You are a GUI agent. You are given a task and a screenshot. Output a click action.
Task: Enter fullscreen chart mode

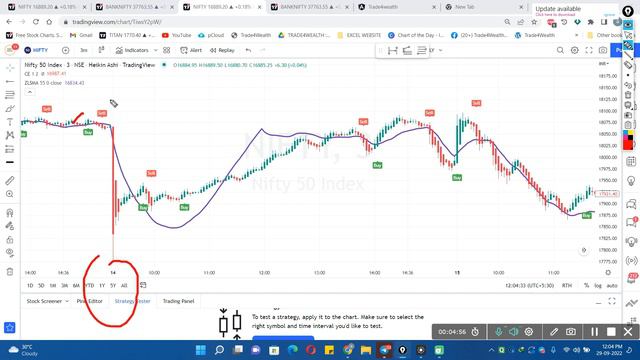(x=589, y=50)
